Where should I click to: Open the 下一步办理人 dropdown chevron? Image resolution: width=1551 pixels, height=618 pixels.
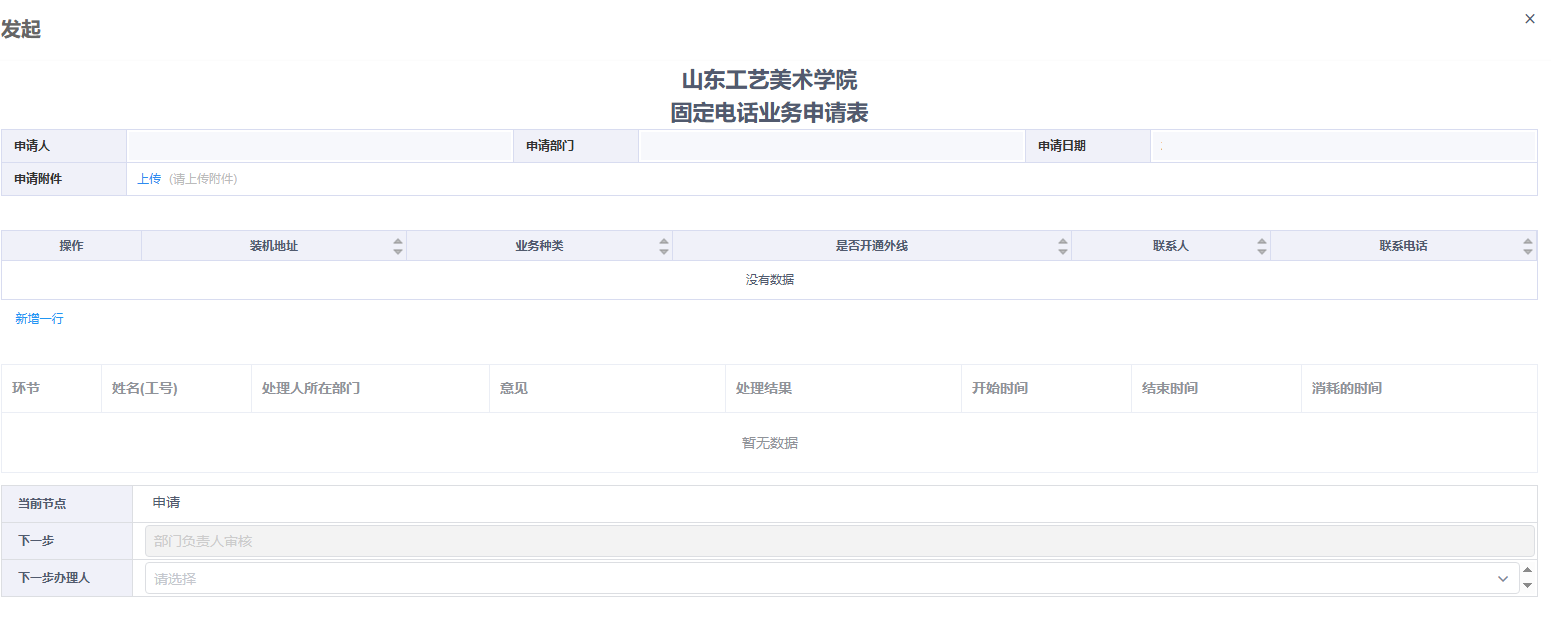(1502, 578)
